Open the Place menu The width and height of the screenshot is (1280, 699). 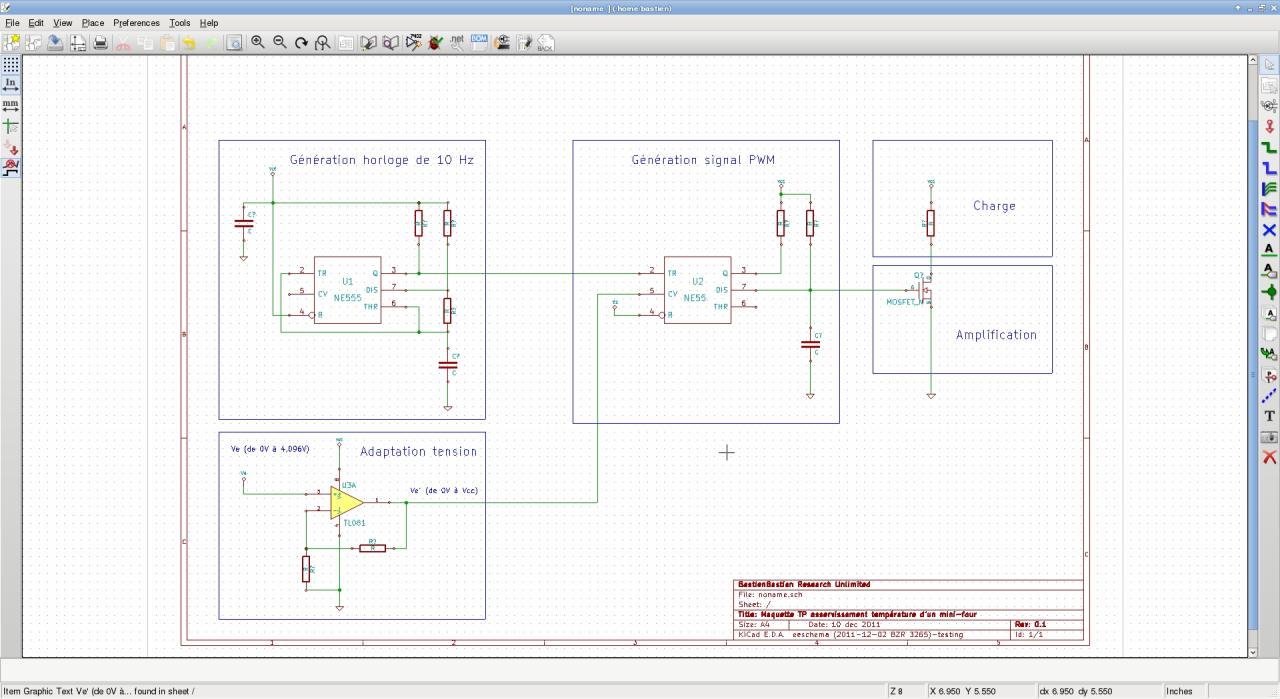tap(93, 22)
